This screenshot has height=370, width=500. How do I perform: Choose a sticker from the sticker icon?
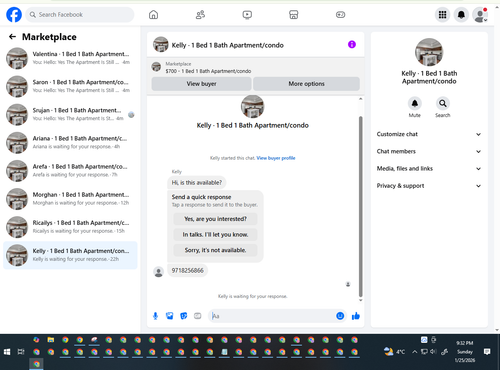(x=184, y=316)
